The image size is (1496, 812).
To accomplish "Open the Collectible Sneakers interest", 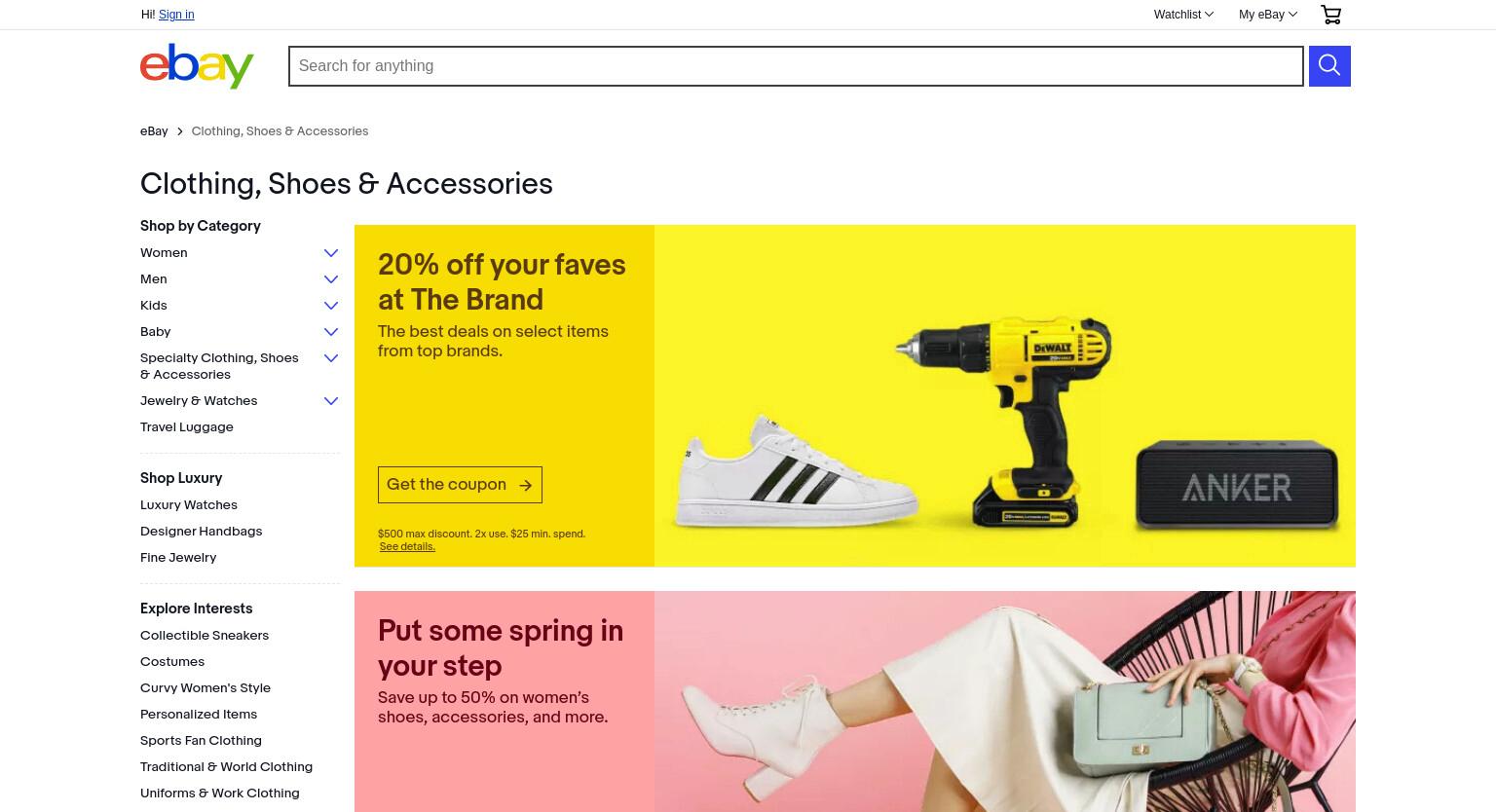I will tap(205, 636).
